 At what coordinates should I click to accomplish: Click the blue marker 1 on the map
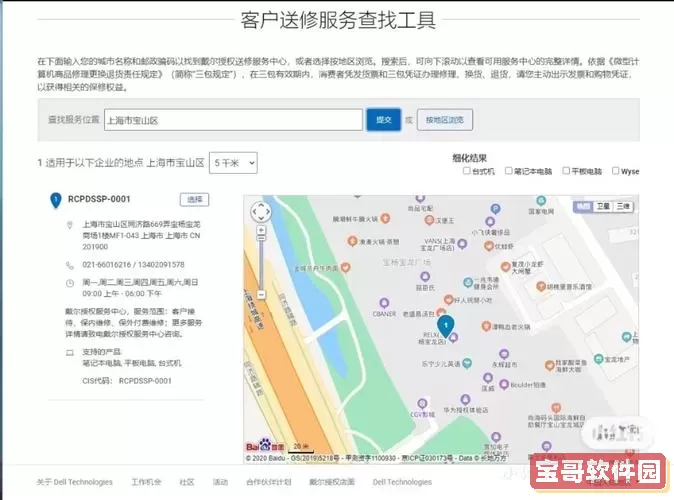(446, 326)
